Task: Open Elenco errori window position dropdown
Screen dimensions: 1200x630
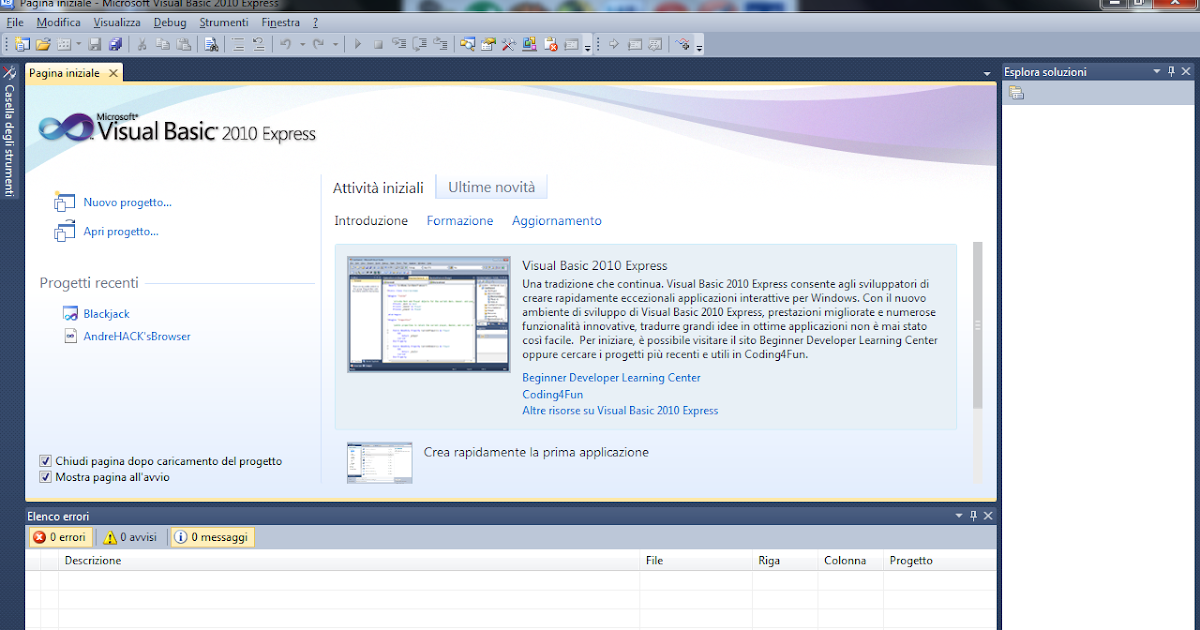Action: pyautogui.click(x=958, y=516)
